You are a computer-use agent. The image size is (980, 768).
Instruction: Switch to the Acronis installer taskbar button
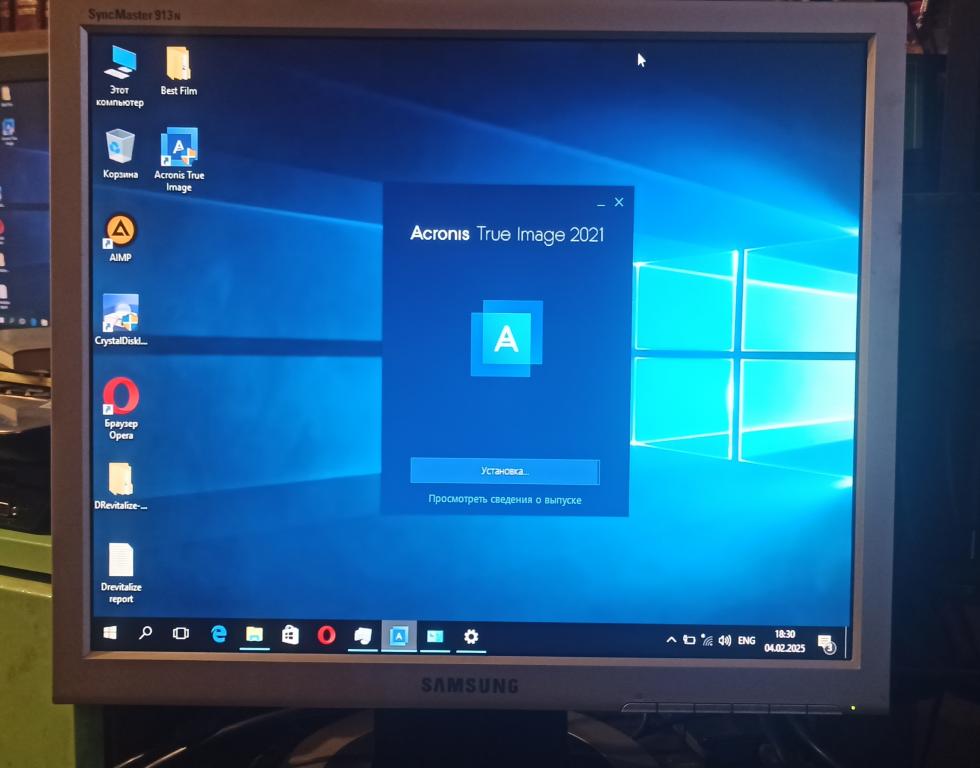pos(399,636)
